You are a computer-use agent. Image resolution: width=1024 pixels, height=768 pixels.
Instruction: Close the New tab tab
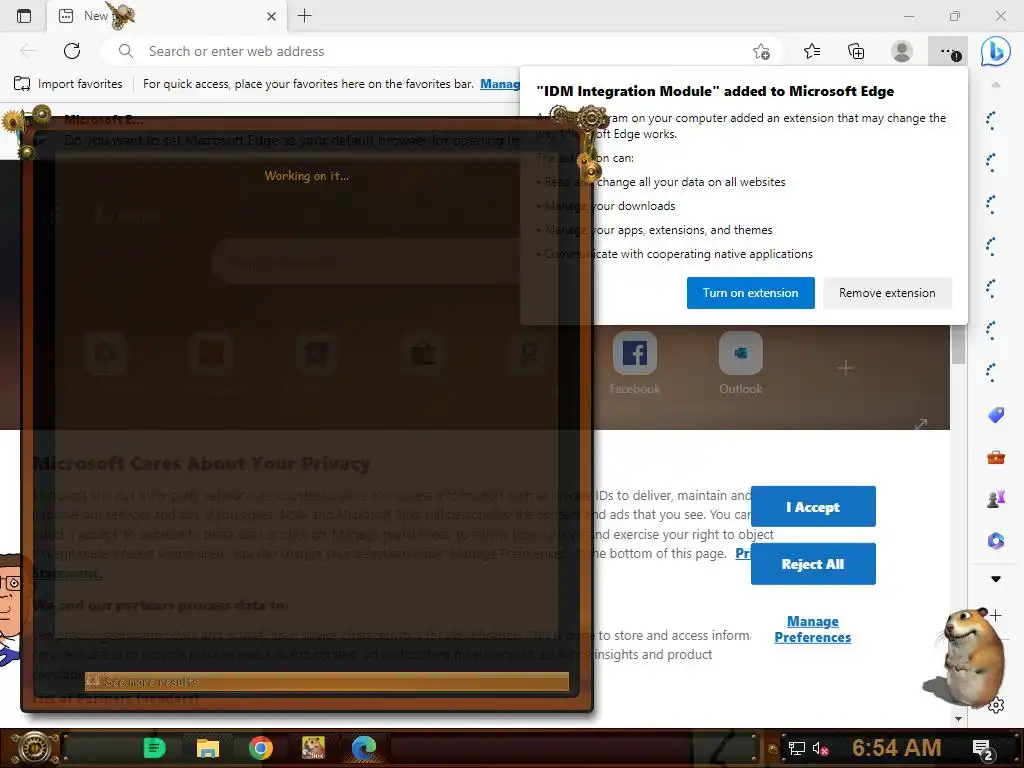(x=272, y=16)
